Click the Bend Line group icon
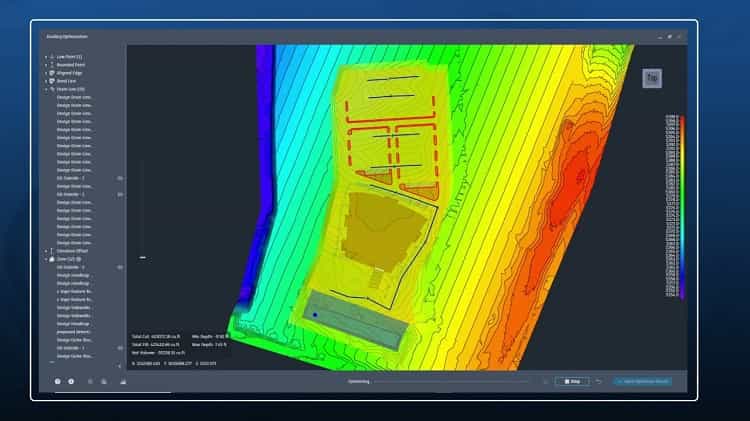 coord(52,81)
